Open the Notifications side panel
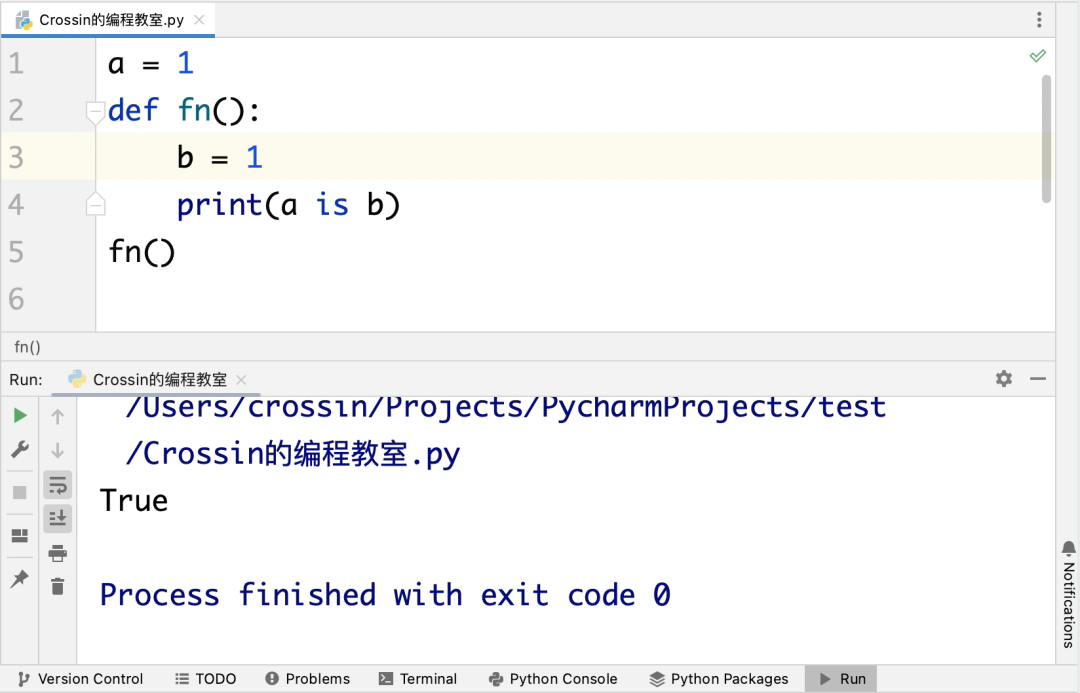 point(1068,595)
